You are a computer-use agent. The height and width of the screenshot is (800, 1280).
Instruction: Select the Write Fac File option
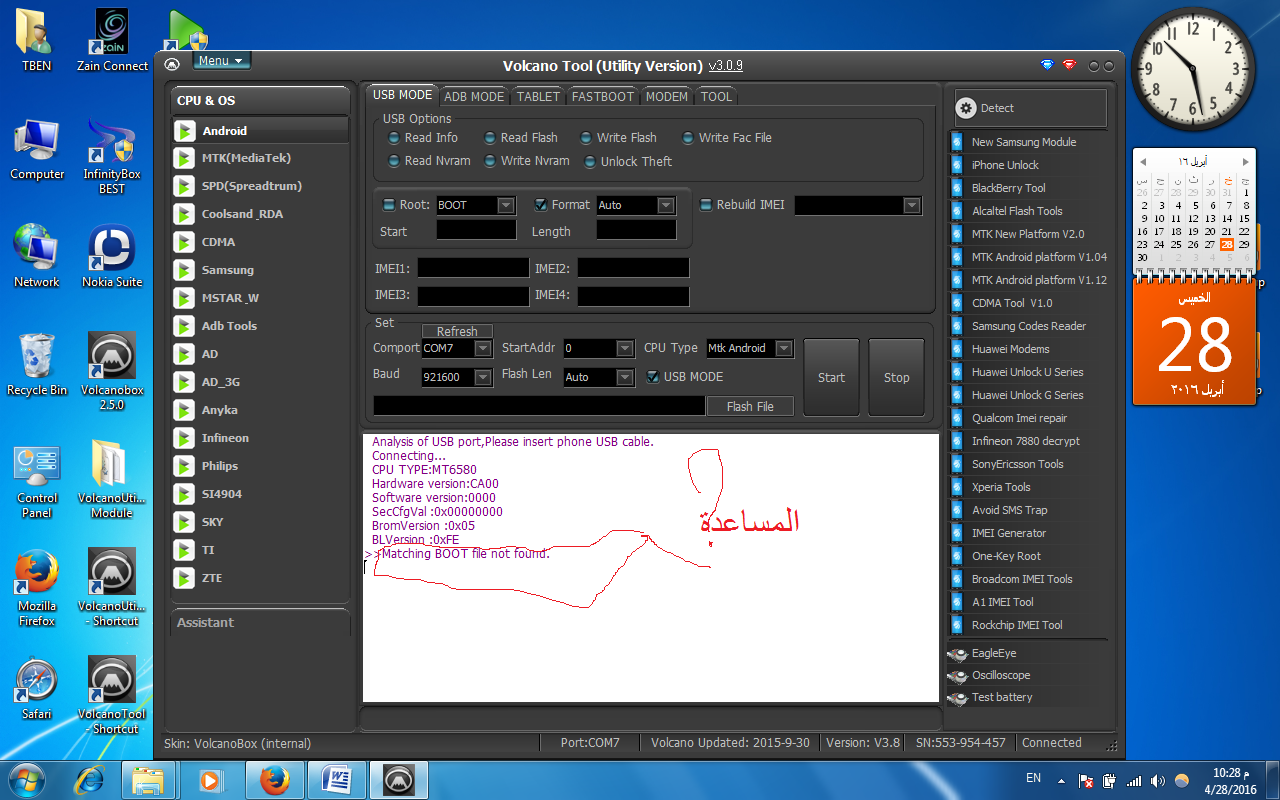pos(727,138)
